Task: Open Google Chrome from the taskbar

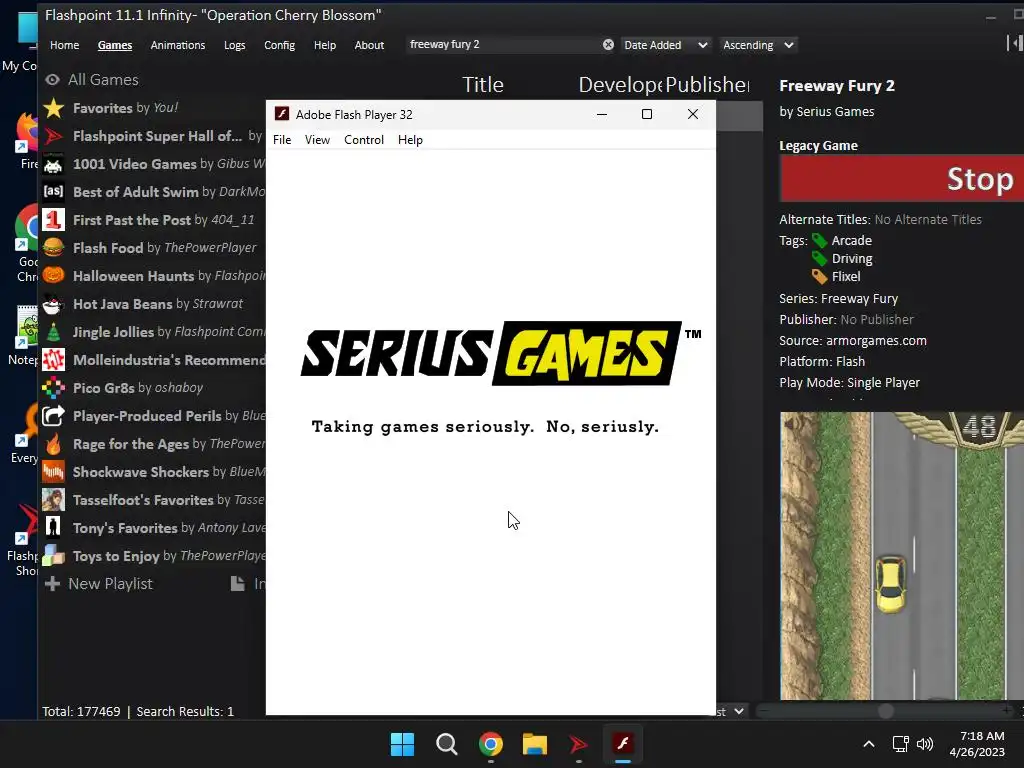Action: (490, 744)
